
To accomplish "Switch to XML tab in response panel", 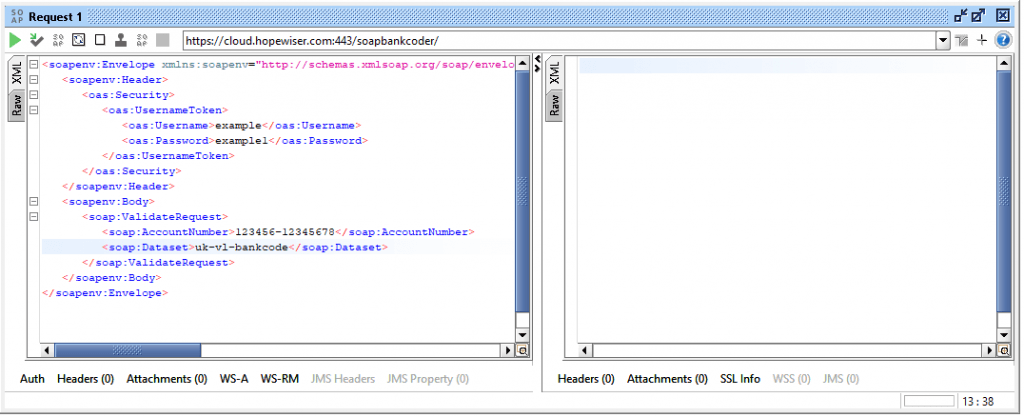I will click(x=555, y=71).
